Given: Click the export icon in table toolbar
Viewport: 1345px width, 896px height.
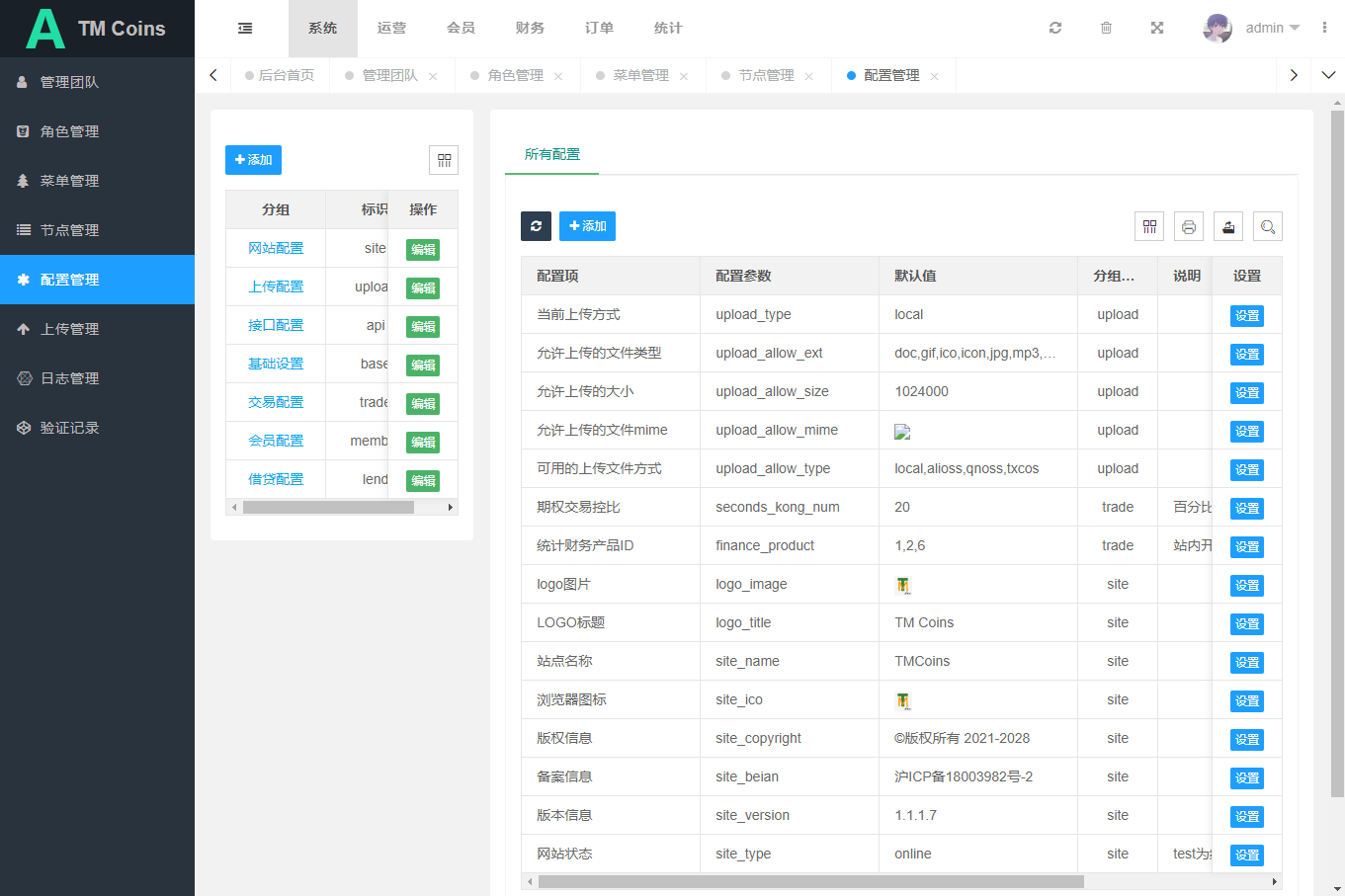Looking at the screenshot, I should [1228, 227].
